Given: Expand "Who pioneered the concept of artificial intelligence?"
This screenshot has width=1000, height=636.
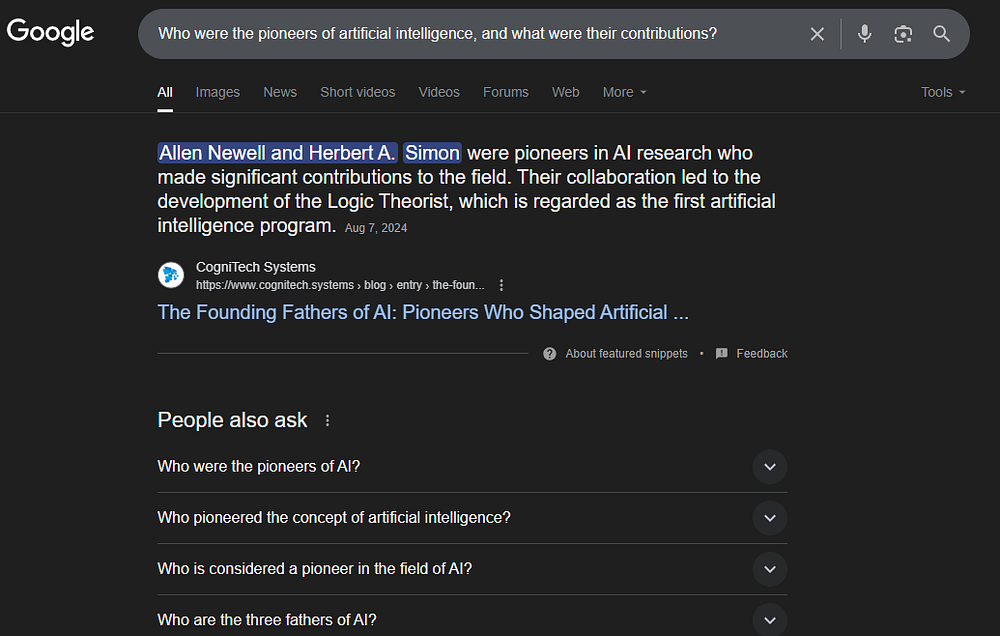Looking at the screenshot, I should [769, 518].
